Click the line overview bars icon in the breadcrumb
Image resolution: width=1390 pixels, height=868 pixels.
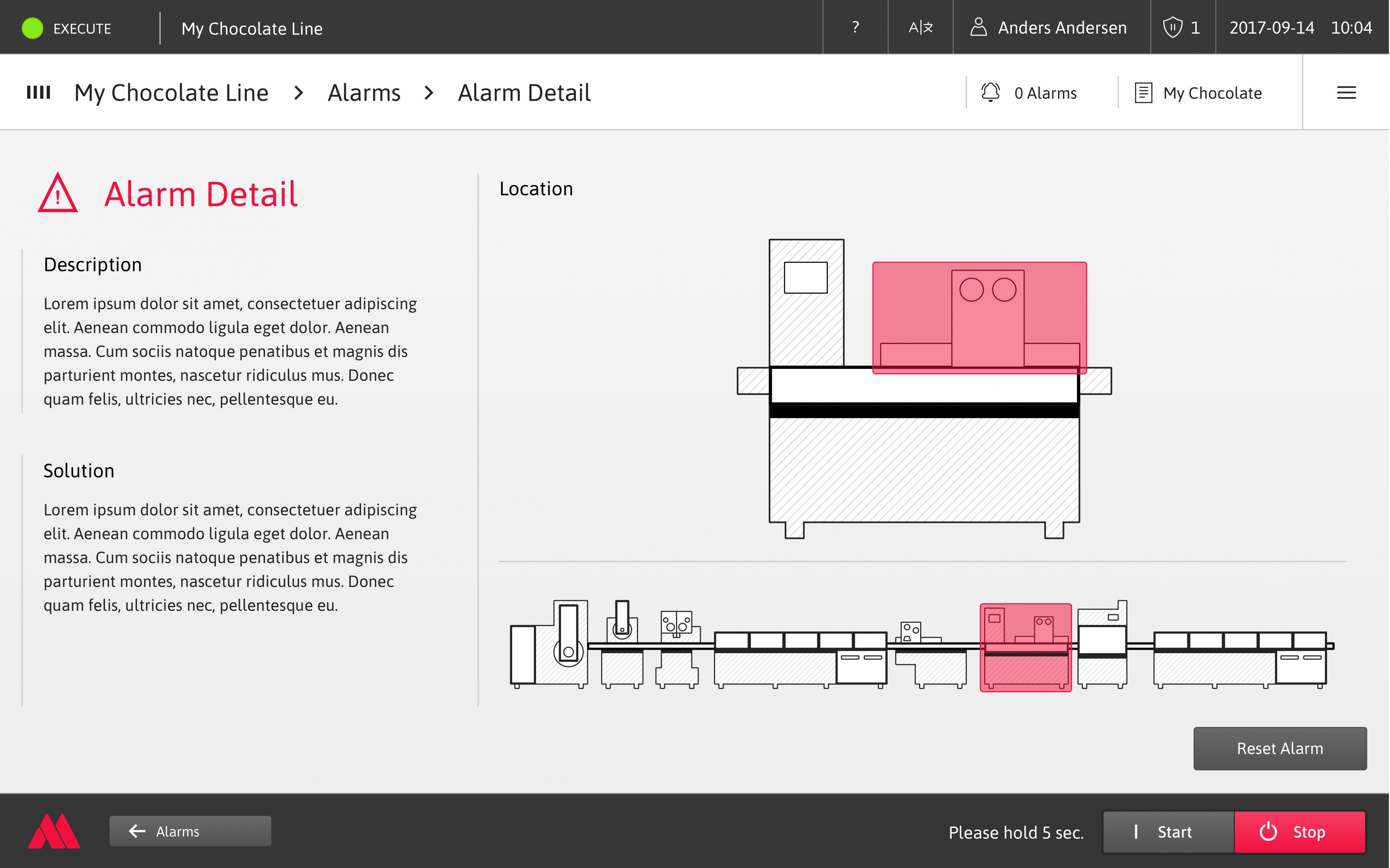coord(38,92)
